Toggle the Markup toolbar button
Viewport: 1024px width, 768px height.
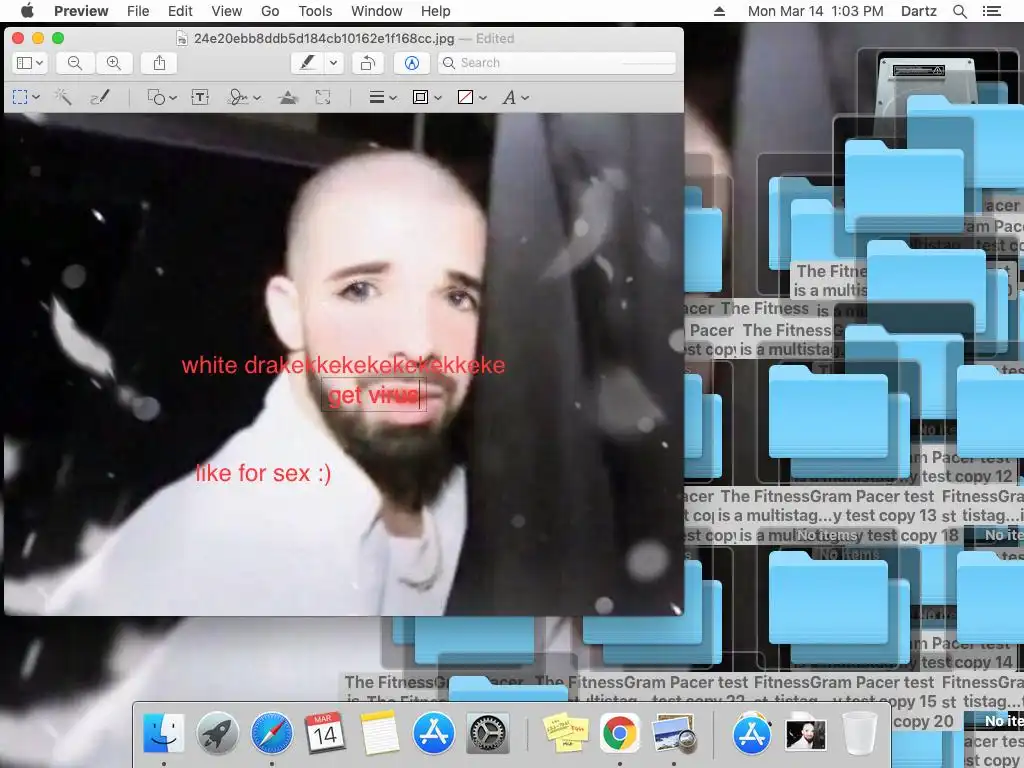point(412,63)
